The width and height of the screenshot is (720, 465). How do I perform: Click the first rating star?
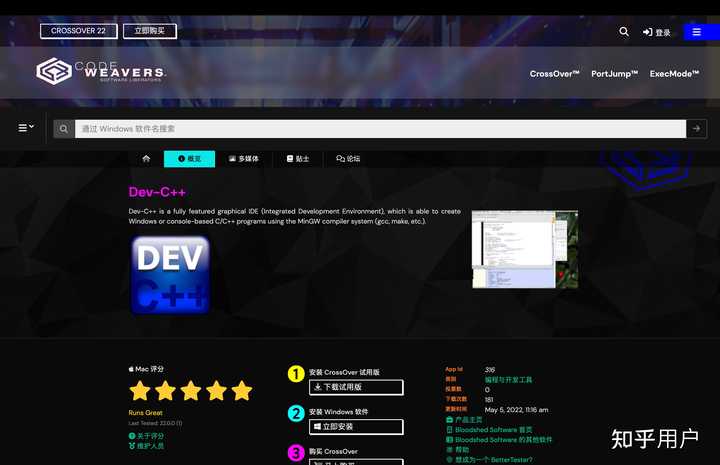(140, 391)
